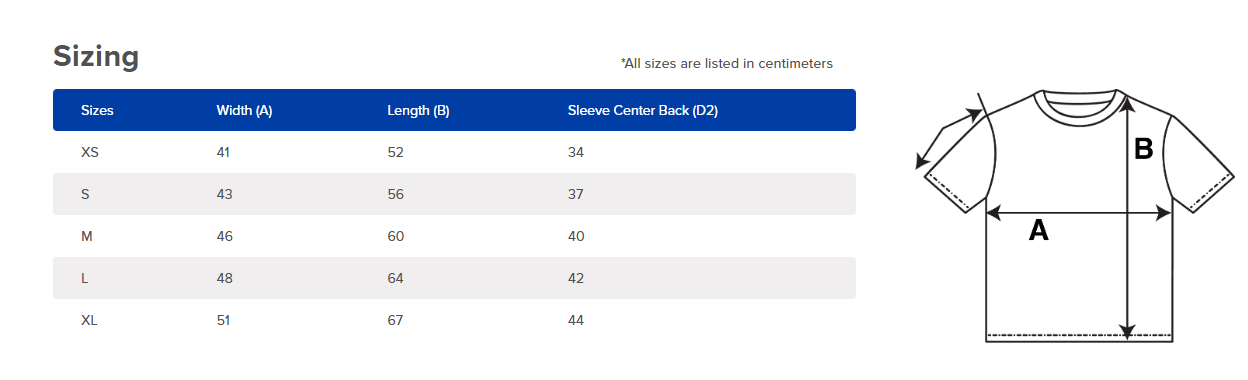Click the Sizing heading
The height and width of the screenshot is (380, 1248).
[x=96, y=57]
